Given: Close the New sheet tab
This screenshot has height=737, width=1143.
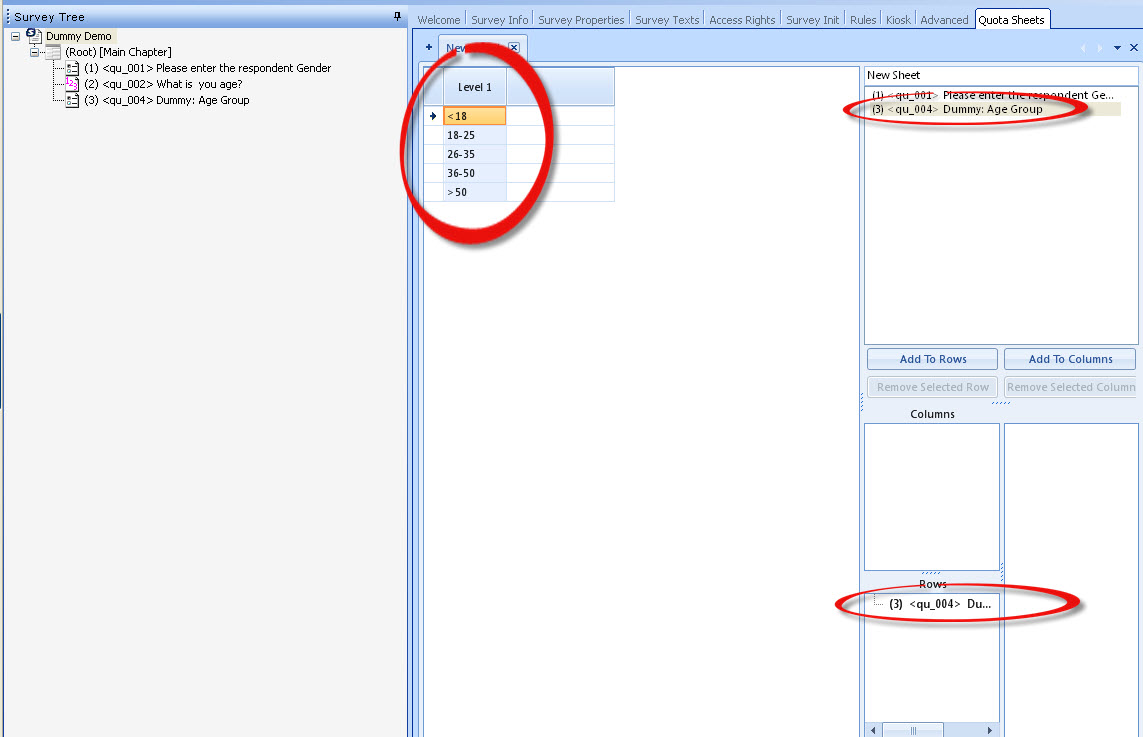Looking at the screenshot, I should [514, 47].
